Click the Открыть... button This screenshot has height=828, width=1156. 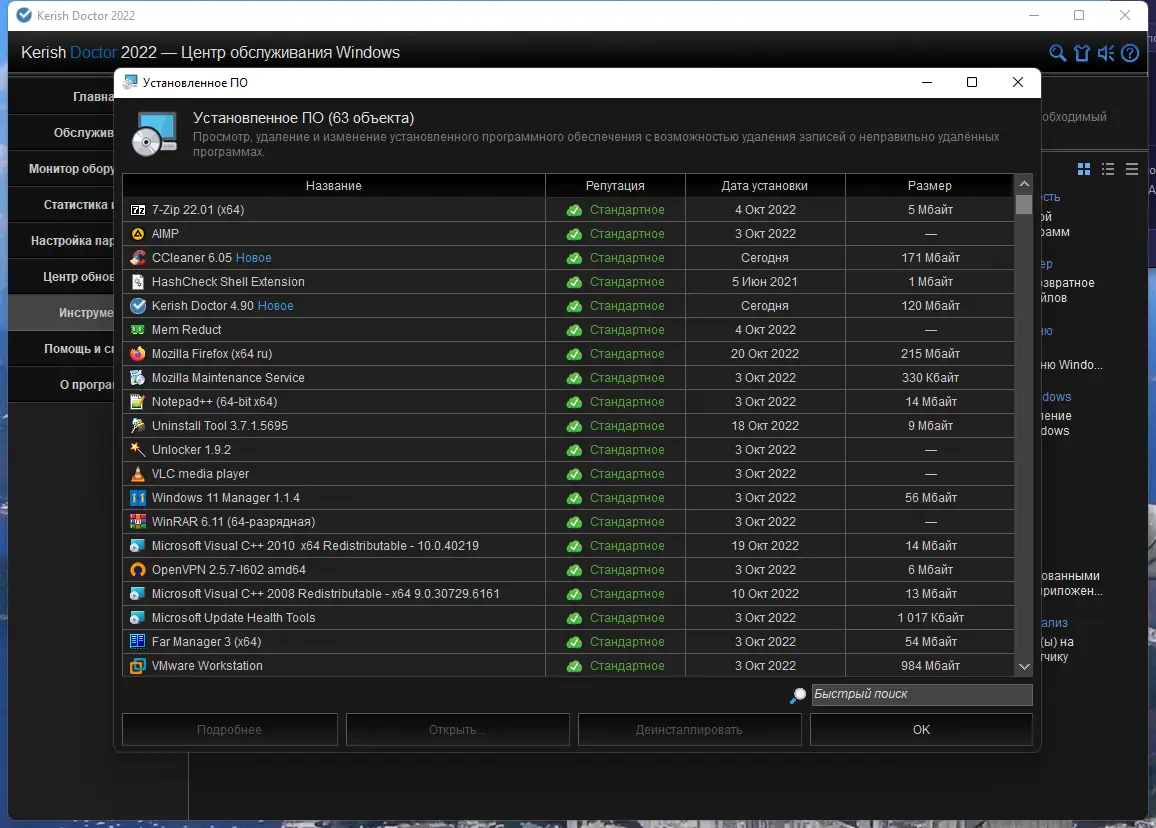pyautogui.click(x=457, y=729)
